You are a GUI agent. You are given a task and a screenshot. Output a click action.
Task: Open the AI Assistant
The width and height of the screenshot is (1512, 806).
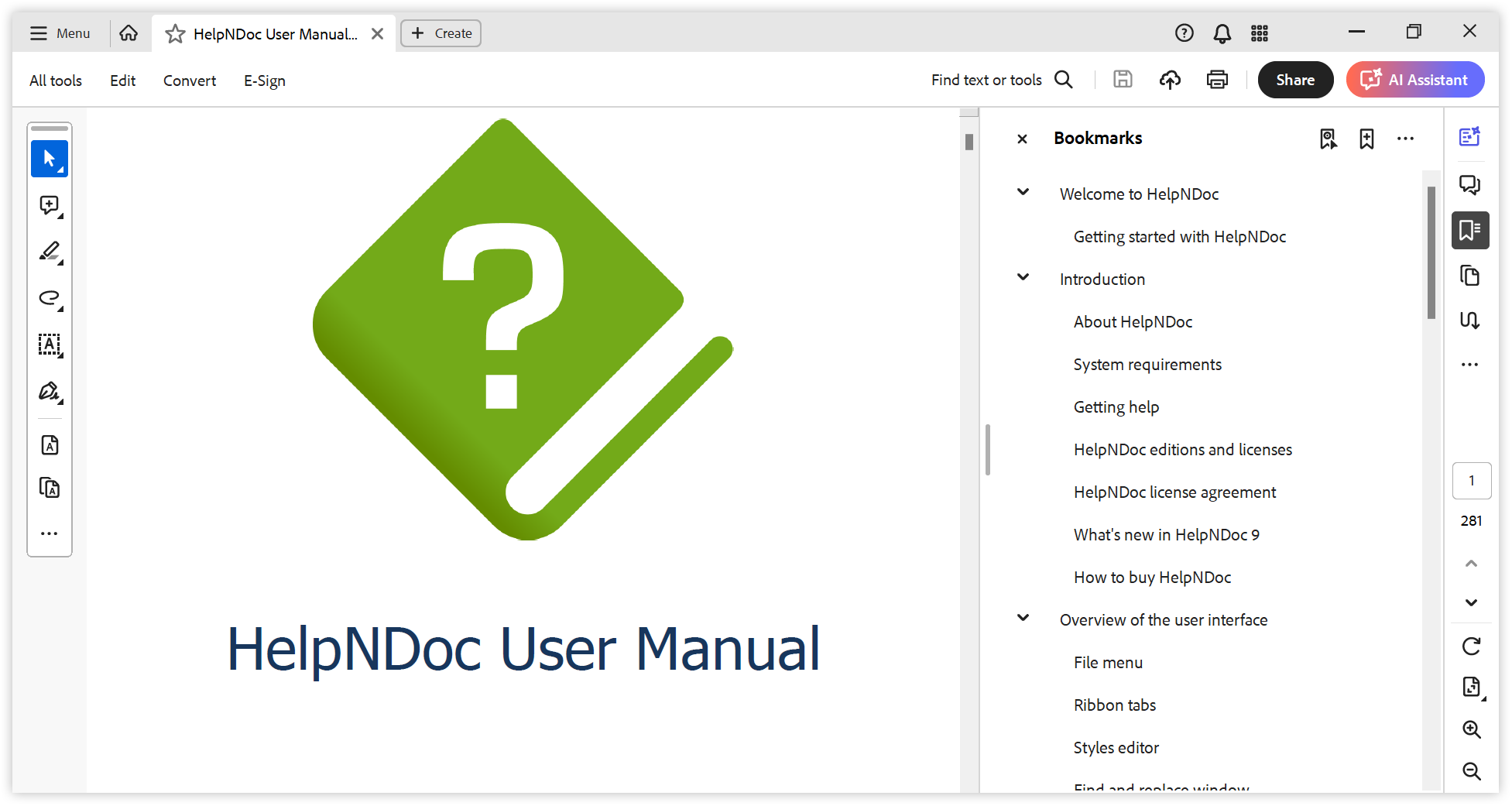pos(1415,80)
